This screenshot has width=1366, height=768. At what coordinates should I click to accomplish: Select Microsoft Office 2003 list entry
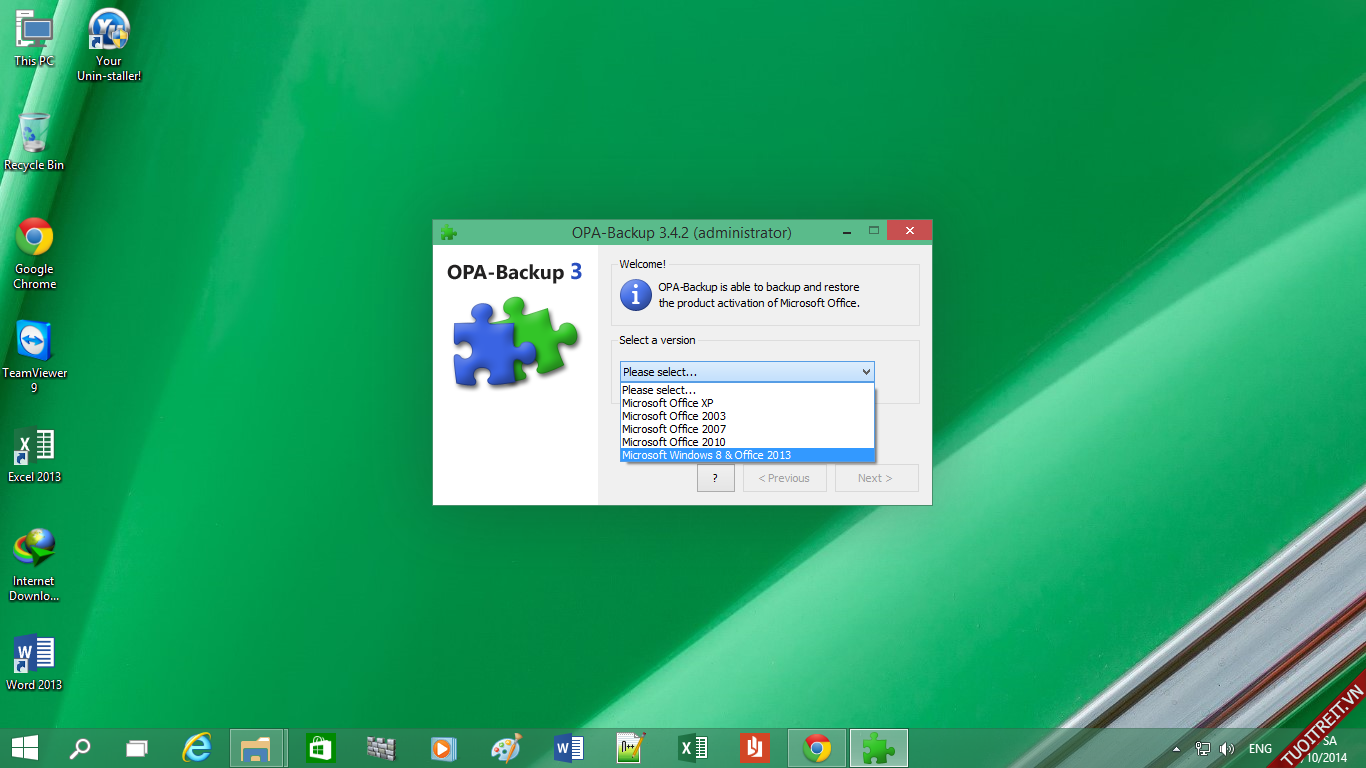point(673,416)
